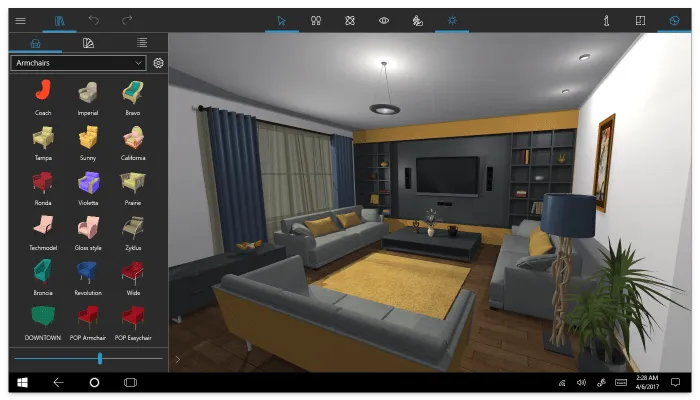Redo the last action

[x=127, y=20]
